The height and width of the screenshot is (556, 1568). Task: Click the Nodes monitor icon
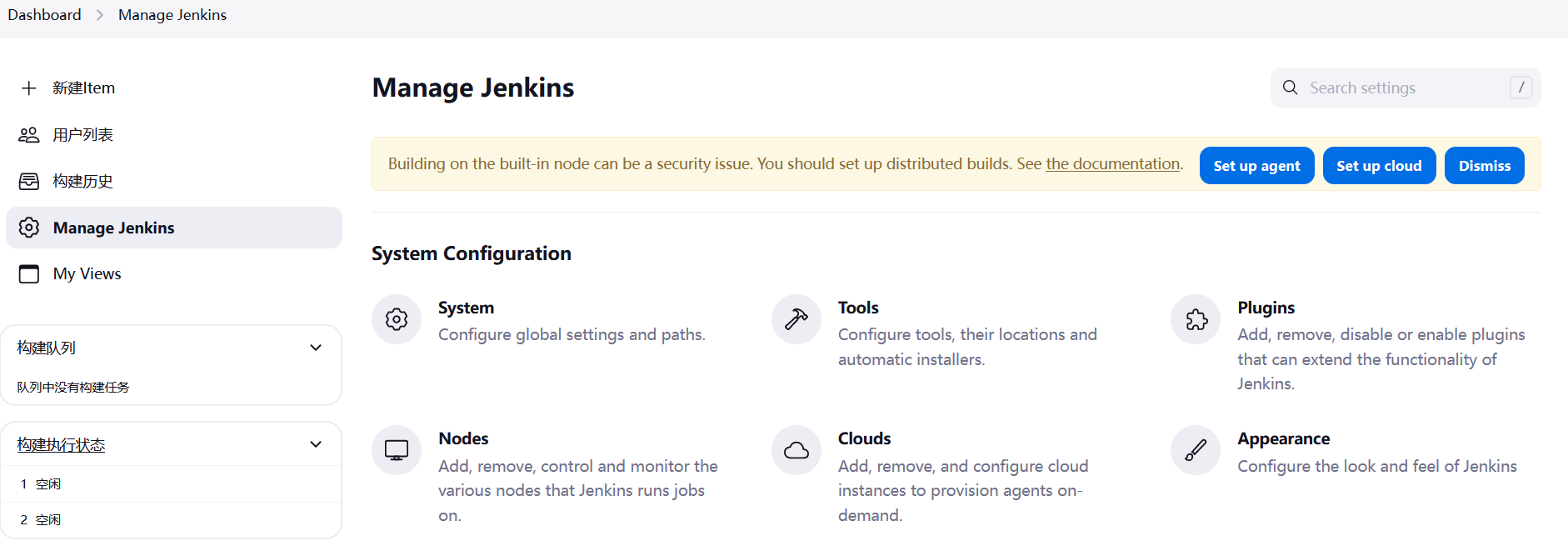coord(397,450)
